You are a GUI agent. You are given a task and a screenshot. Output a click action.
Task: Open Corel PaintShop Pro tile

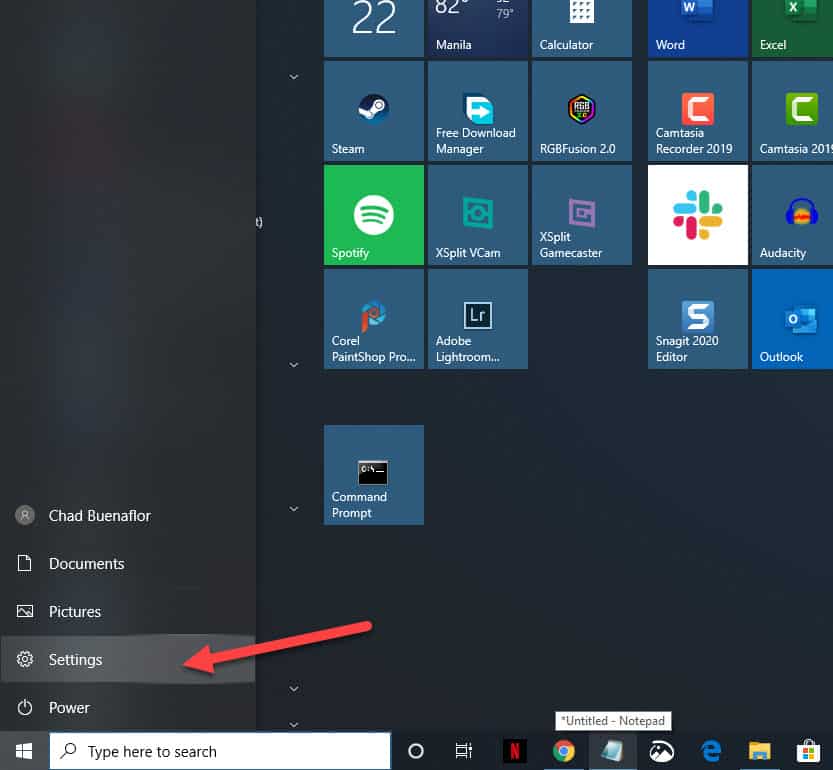[x=373, y=319]
